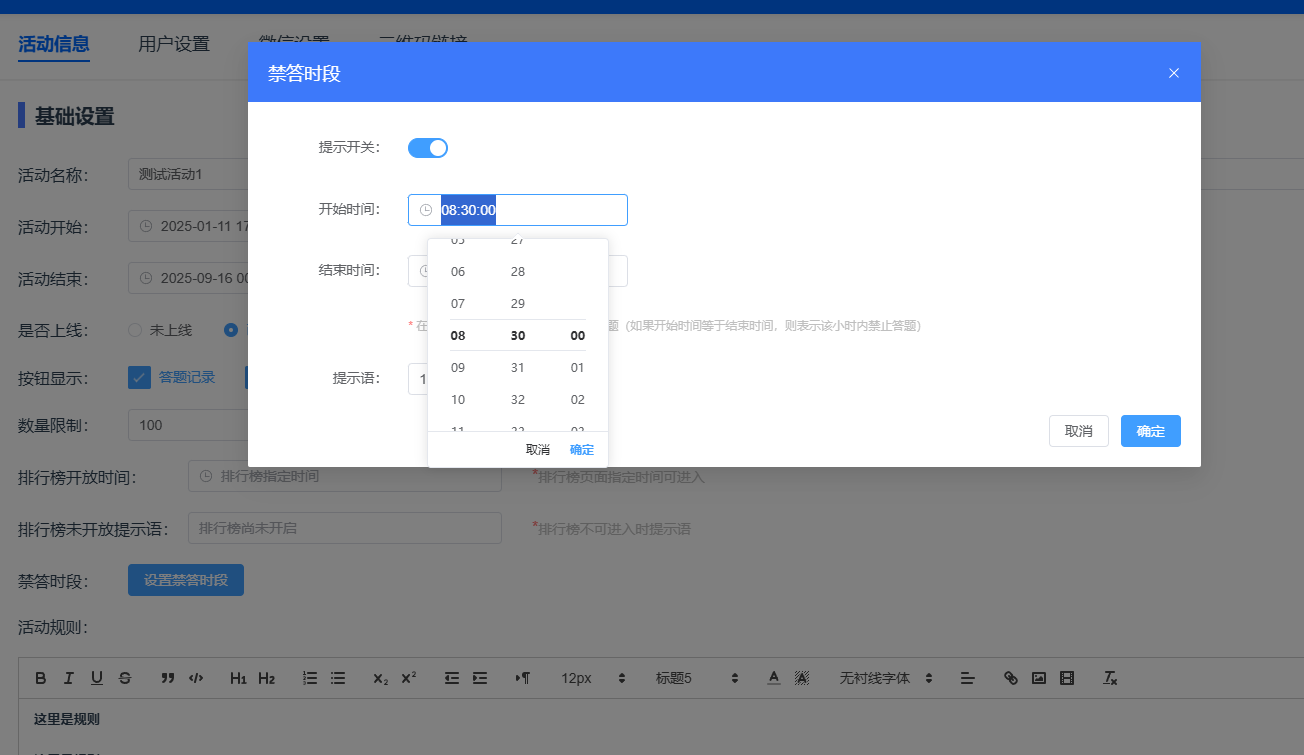Switch to the 用户设置 tab

tap(174, 44)
